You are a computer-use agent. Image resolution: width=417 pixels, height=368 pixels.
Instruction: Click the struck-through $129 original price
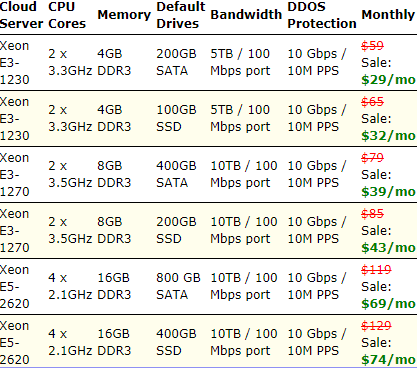pyautogui.click(x=376, y=325)
